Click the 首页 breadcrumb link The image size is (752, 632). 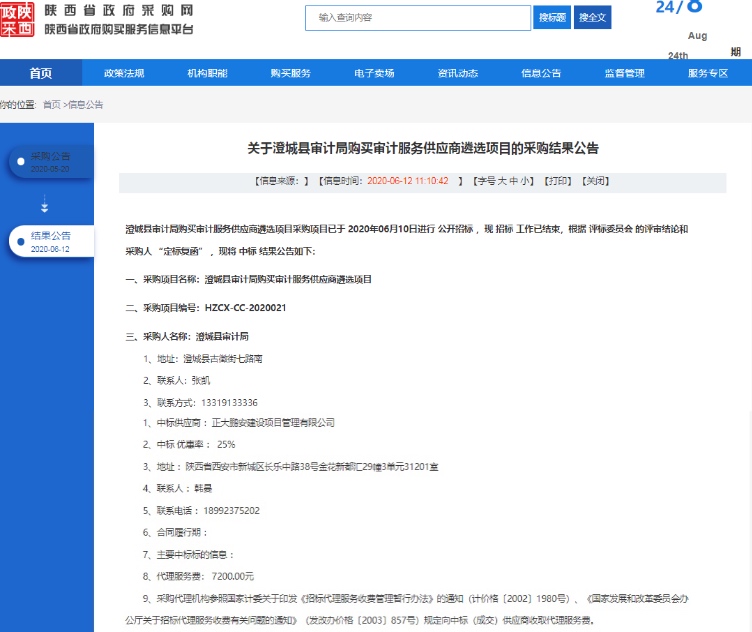(x=51, y=105)
